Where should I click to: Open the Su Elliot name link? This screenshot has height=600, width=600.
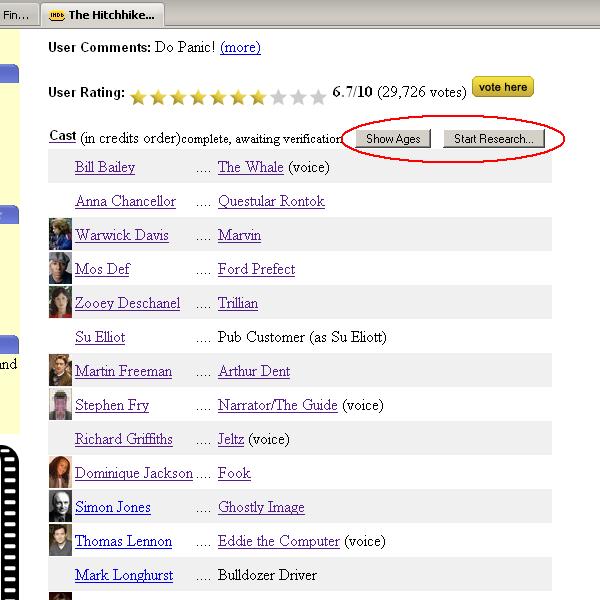click(x=100, y=337)
